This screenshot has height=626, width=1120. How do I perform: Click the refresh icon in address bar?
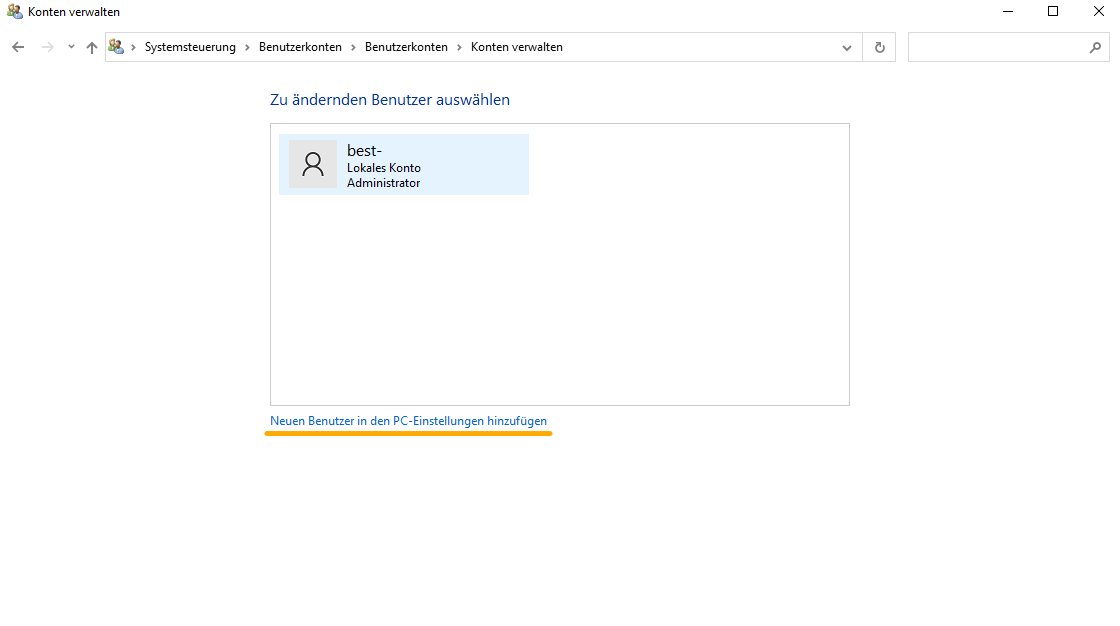(879, 46)
